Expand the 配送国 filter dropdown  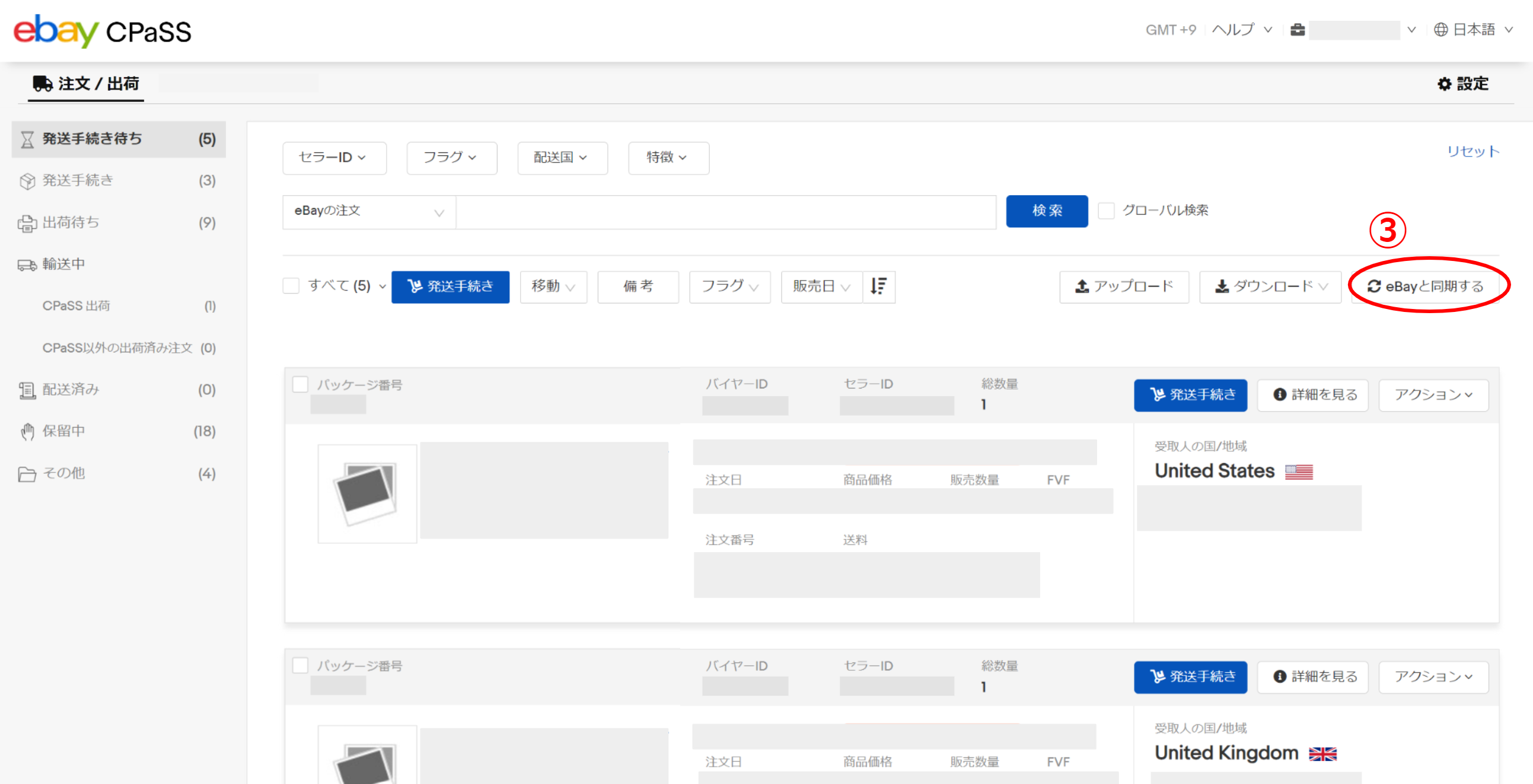coord(562,158)
